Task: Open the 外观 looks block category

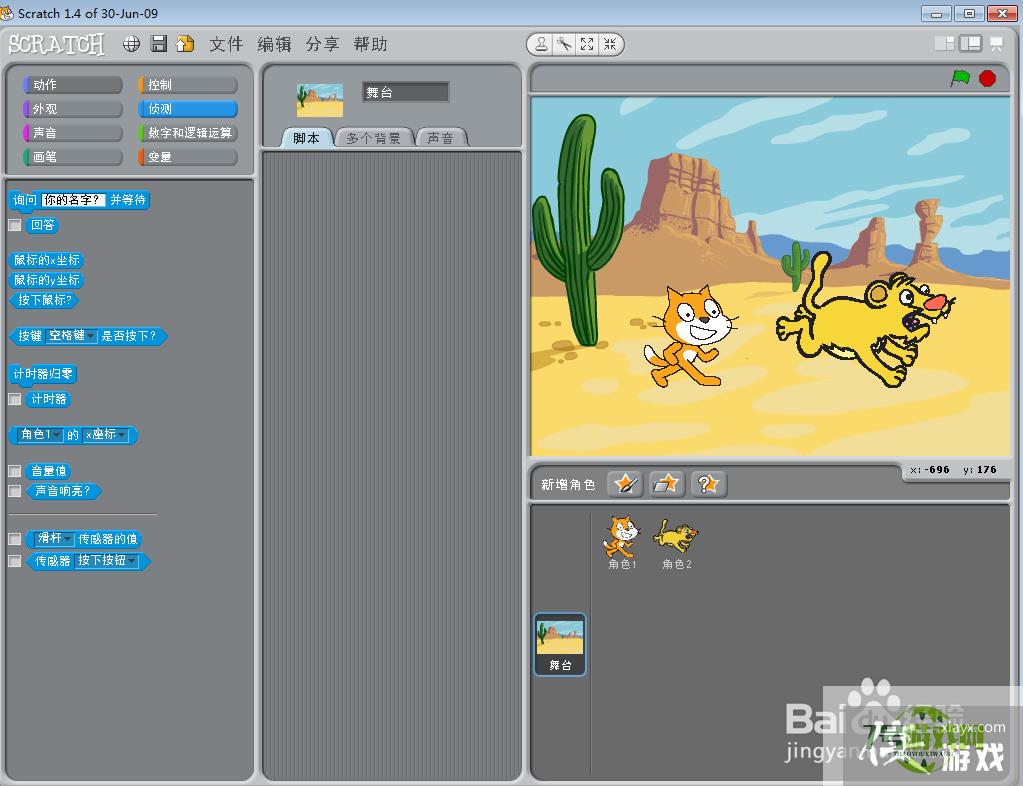Action: (x=72, y=109)
